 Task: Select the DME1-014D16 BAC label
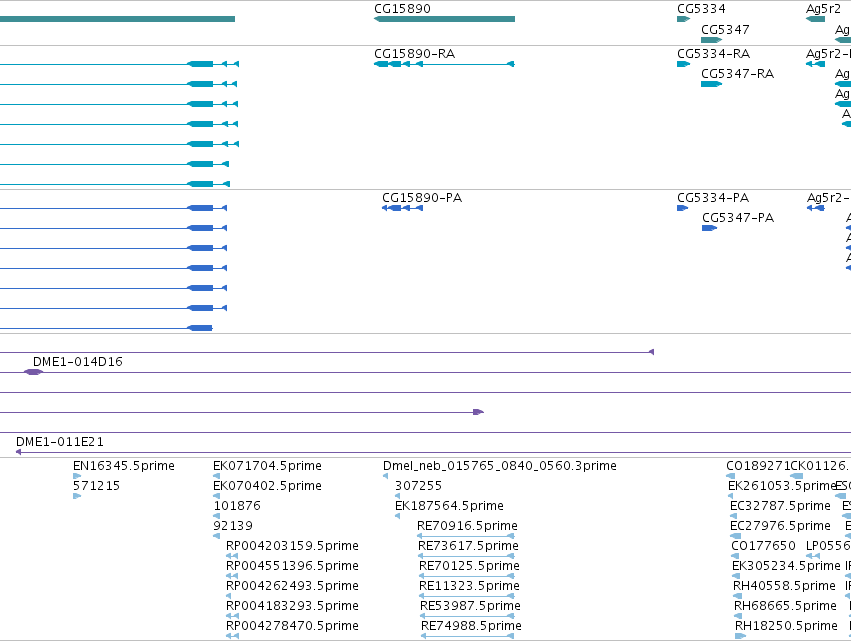[x=78, y=361]
